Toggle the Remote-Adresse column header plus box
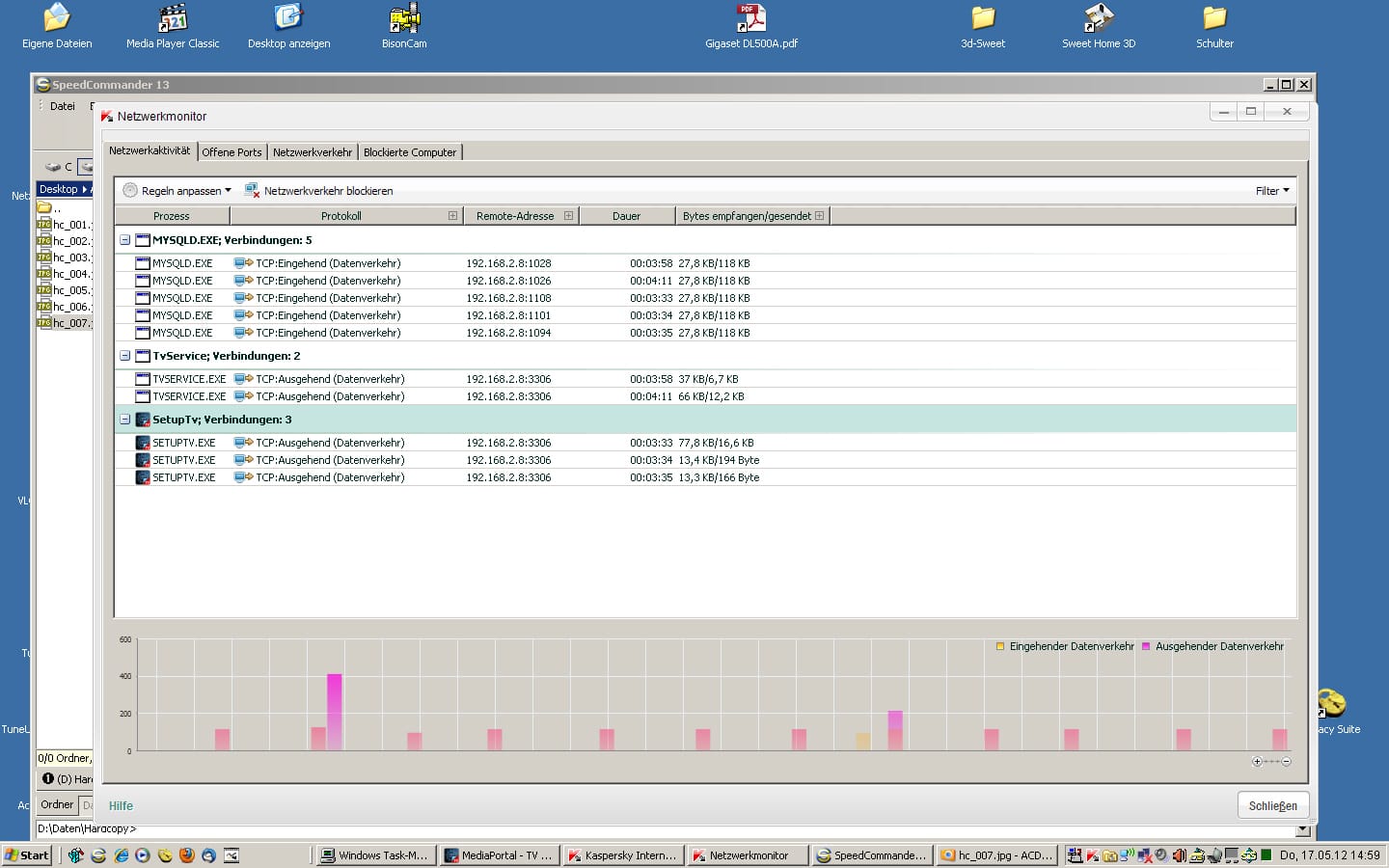 coord(568,216)
